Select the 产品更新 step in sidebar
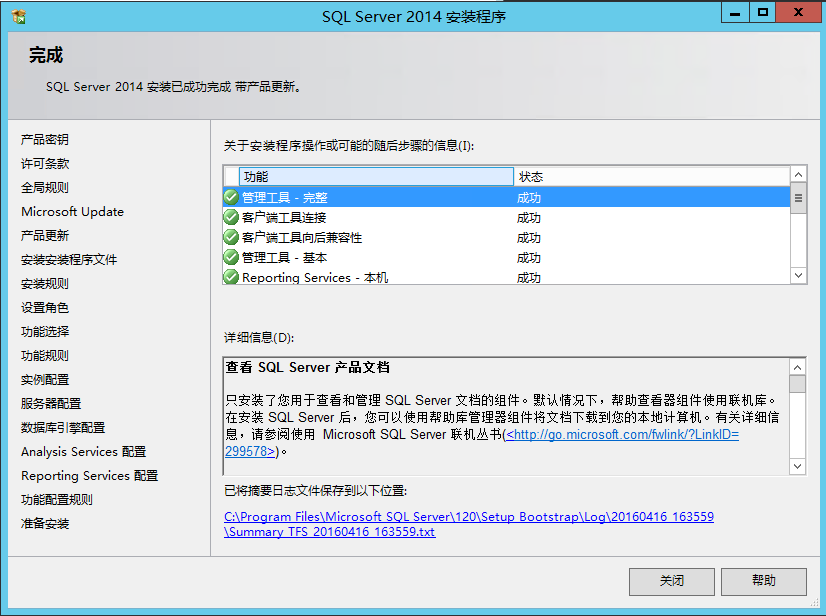Viewport: 826px width, 616px height. coord(45,236)
